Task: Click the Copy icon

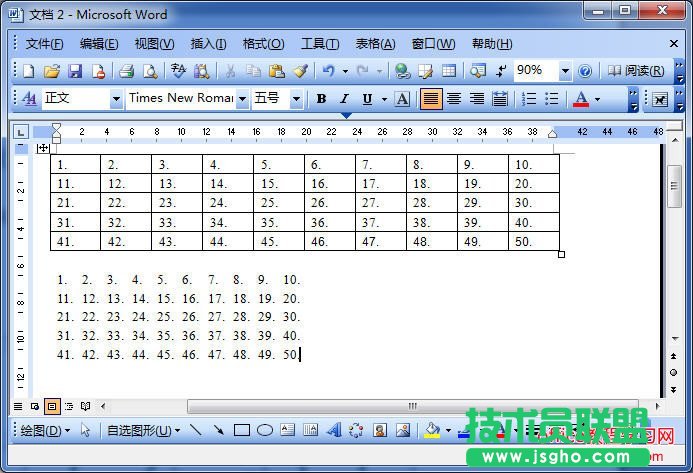Action: click(x=253, y=71)
